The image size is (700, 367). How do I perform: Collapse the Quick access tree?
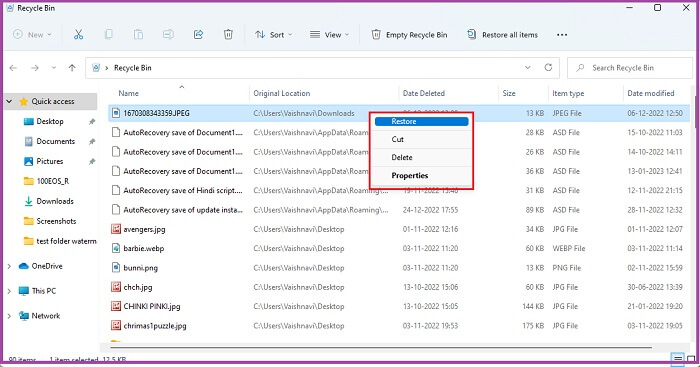[x=9, y=101]
